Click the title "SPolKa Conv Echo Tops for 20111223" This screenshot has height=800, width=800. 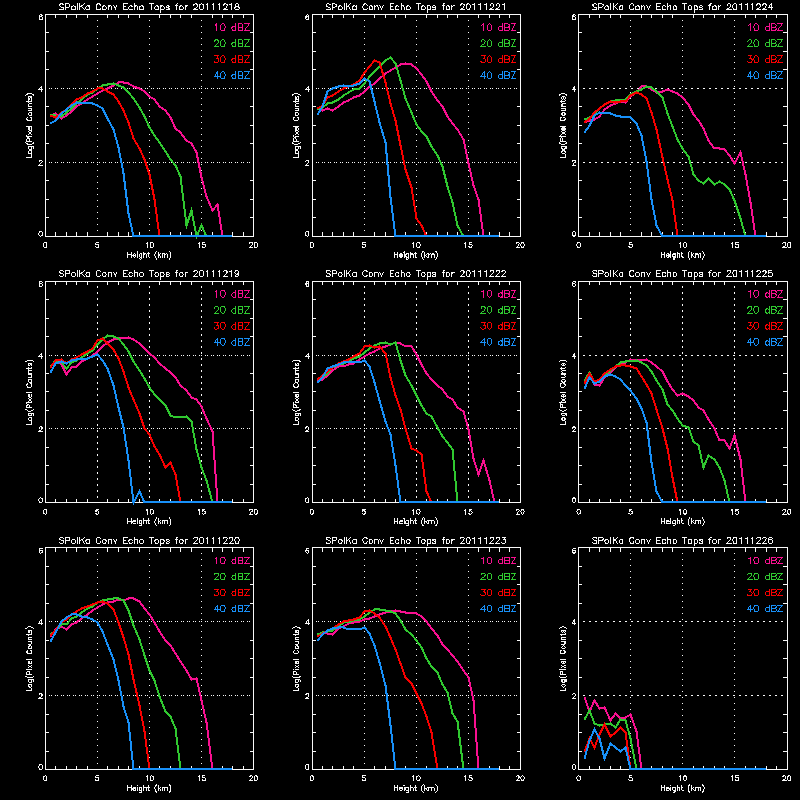pyautogui.click(x=416, y=541)
